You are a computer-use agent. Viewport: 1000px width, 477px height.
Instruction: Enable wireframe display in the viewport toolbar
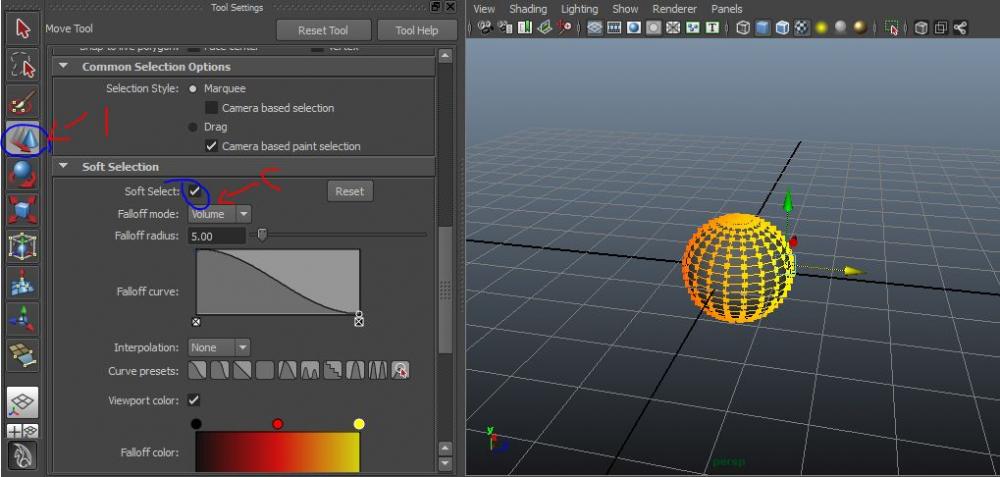(x=741, y=29)
